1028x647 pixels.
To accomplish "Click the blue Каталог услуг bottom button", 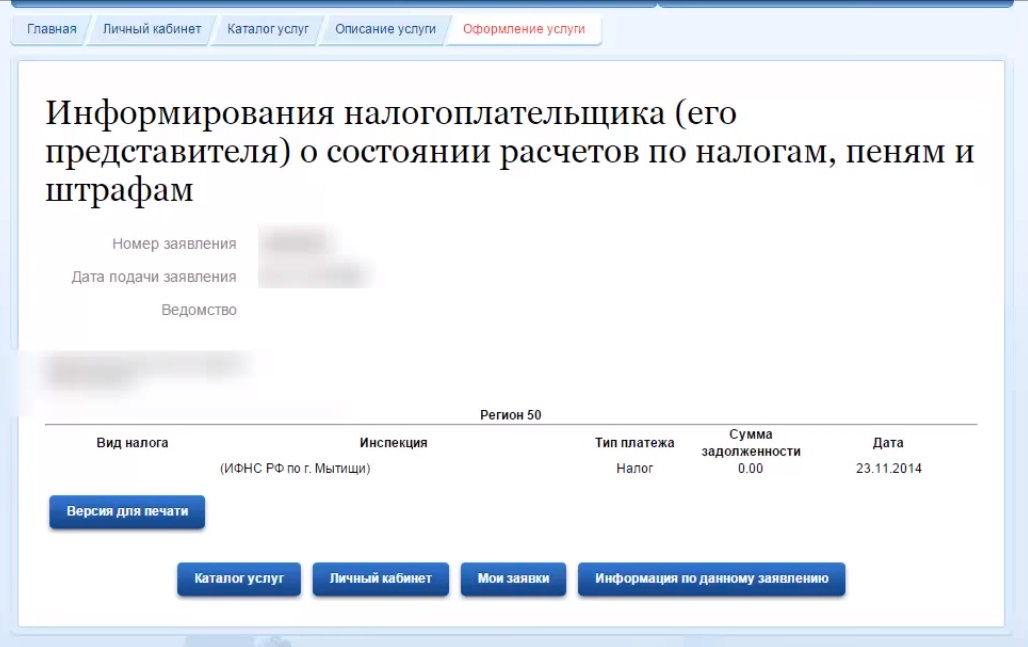I will coord(239,579).
